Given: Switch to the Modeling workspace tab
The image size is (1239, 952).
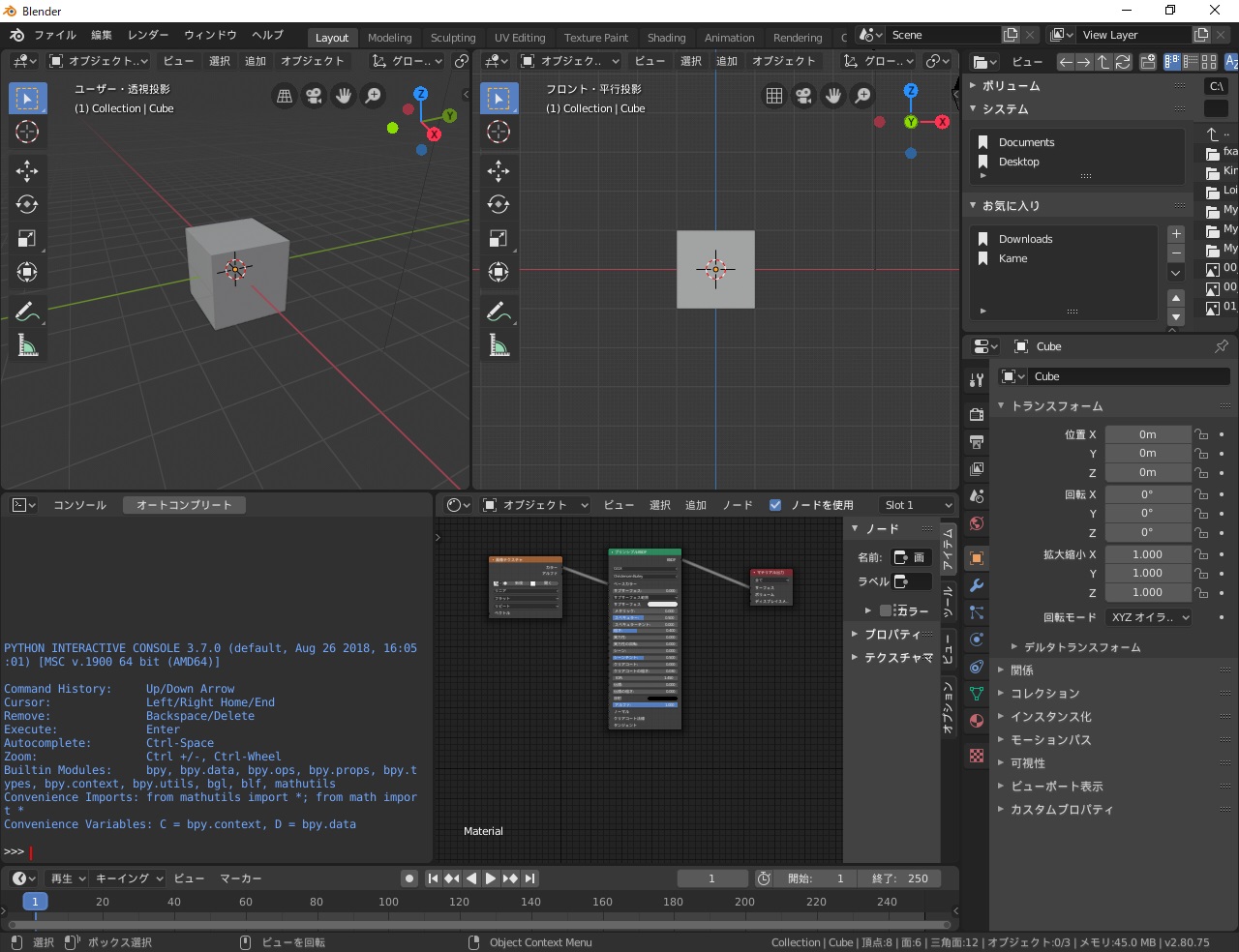Looking at the screenshot, I should click(x=389, y=38).
